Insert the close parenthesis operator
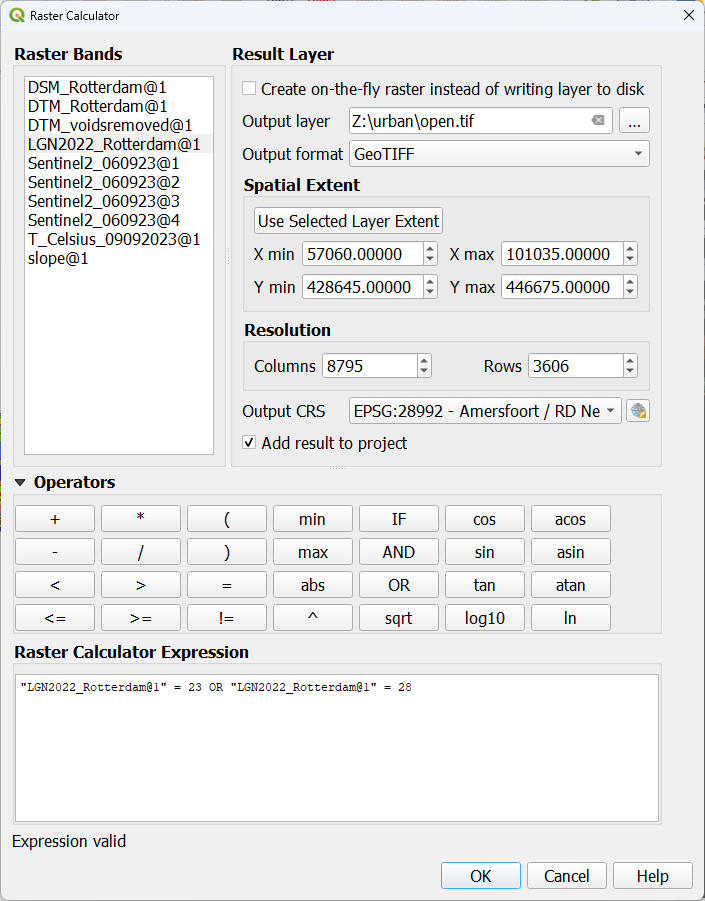The height and width of the screenshot is (901, 705). 227,552
